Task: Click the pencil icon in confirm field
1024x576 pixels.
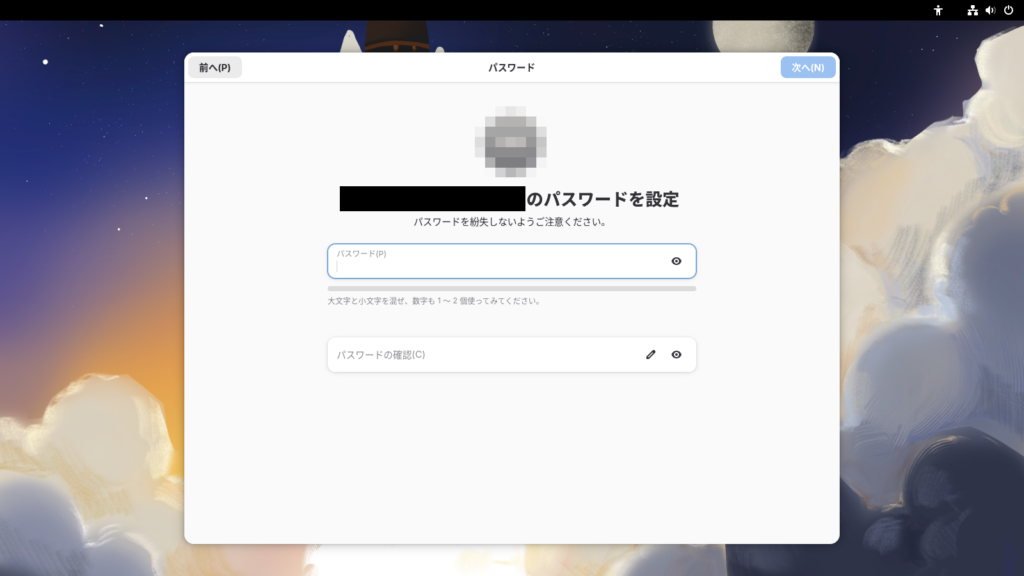Action: tap(651, 354)
